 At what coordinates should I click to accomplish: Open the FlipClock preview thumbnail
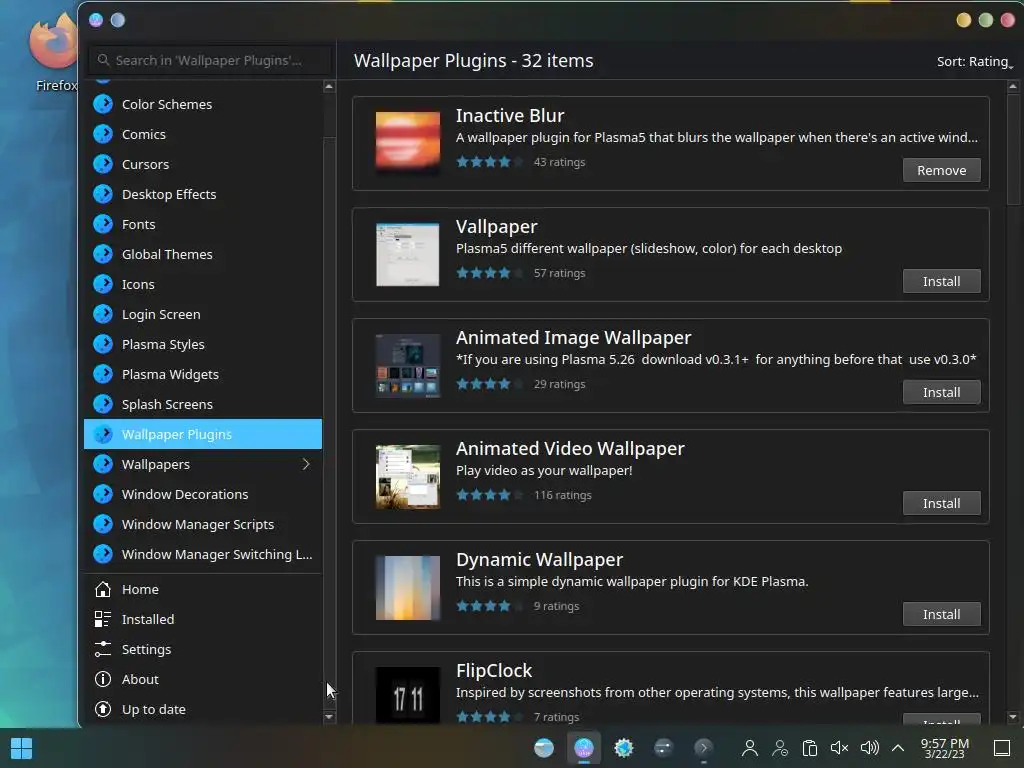(x=408, y=696)
